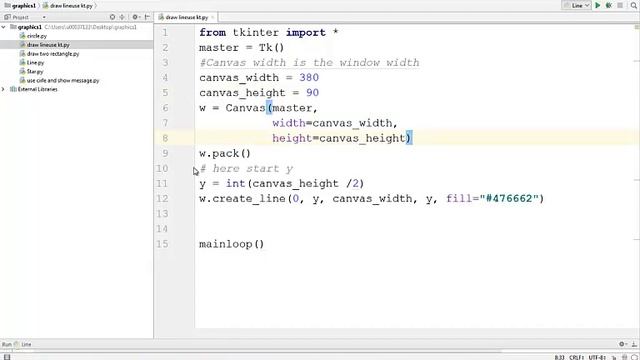Click the Run tool window label at bottom

click(7, 344)
